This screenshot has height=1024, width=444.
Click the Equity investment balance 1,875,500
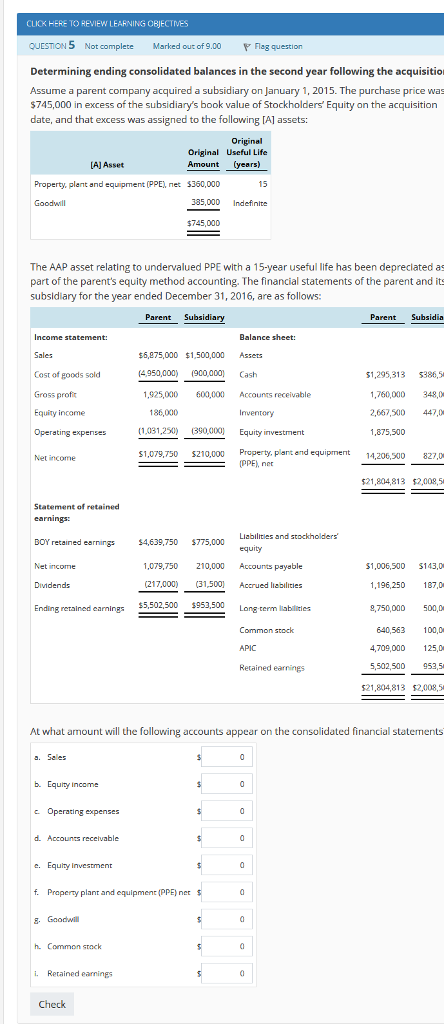[x=388, y=432]
